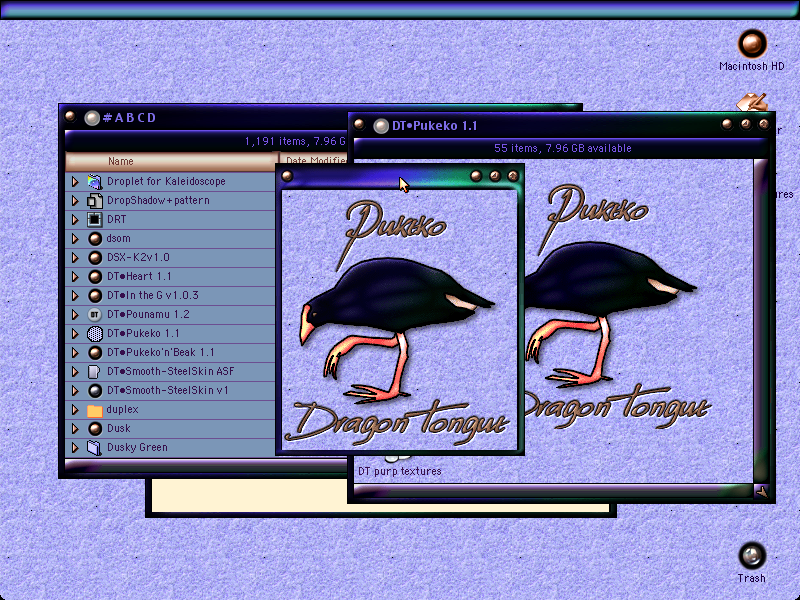Expand the DT•Heart 1.1 disclosure triangle
This screenshot has height=600, width=800.
click(x=75, y=277)
